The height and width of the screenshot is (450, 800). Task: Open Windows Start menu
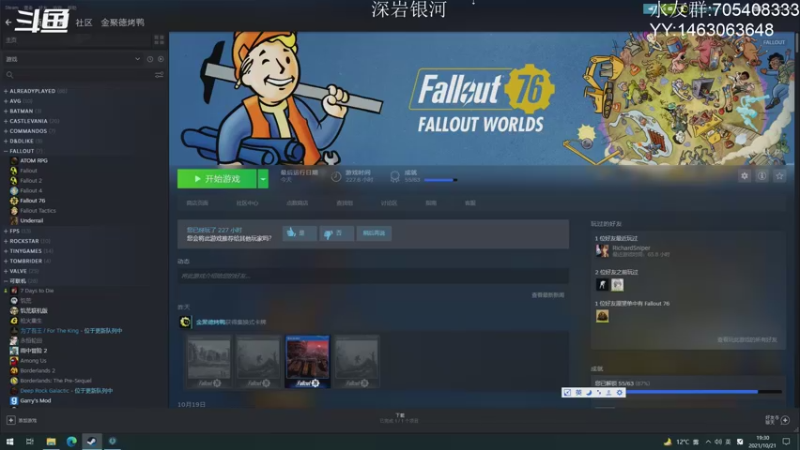tap(10, 441)
